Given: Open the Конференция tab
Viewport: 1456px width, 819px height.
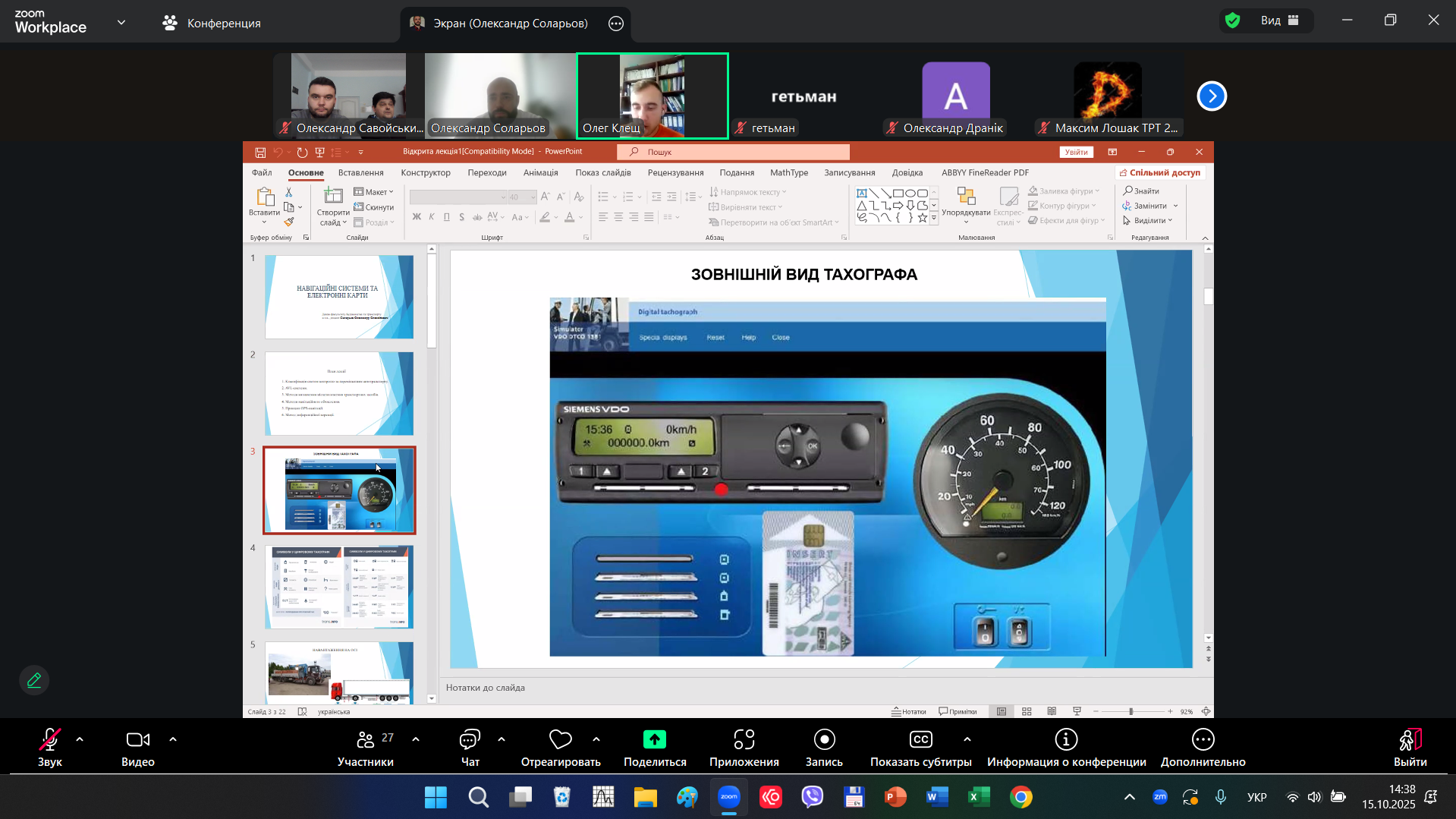Looking at the screenshot, I should click(212, 24).
